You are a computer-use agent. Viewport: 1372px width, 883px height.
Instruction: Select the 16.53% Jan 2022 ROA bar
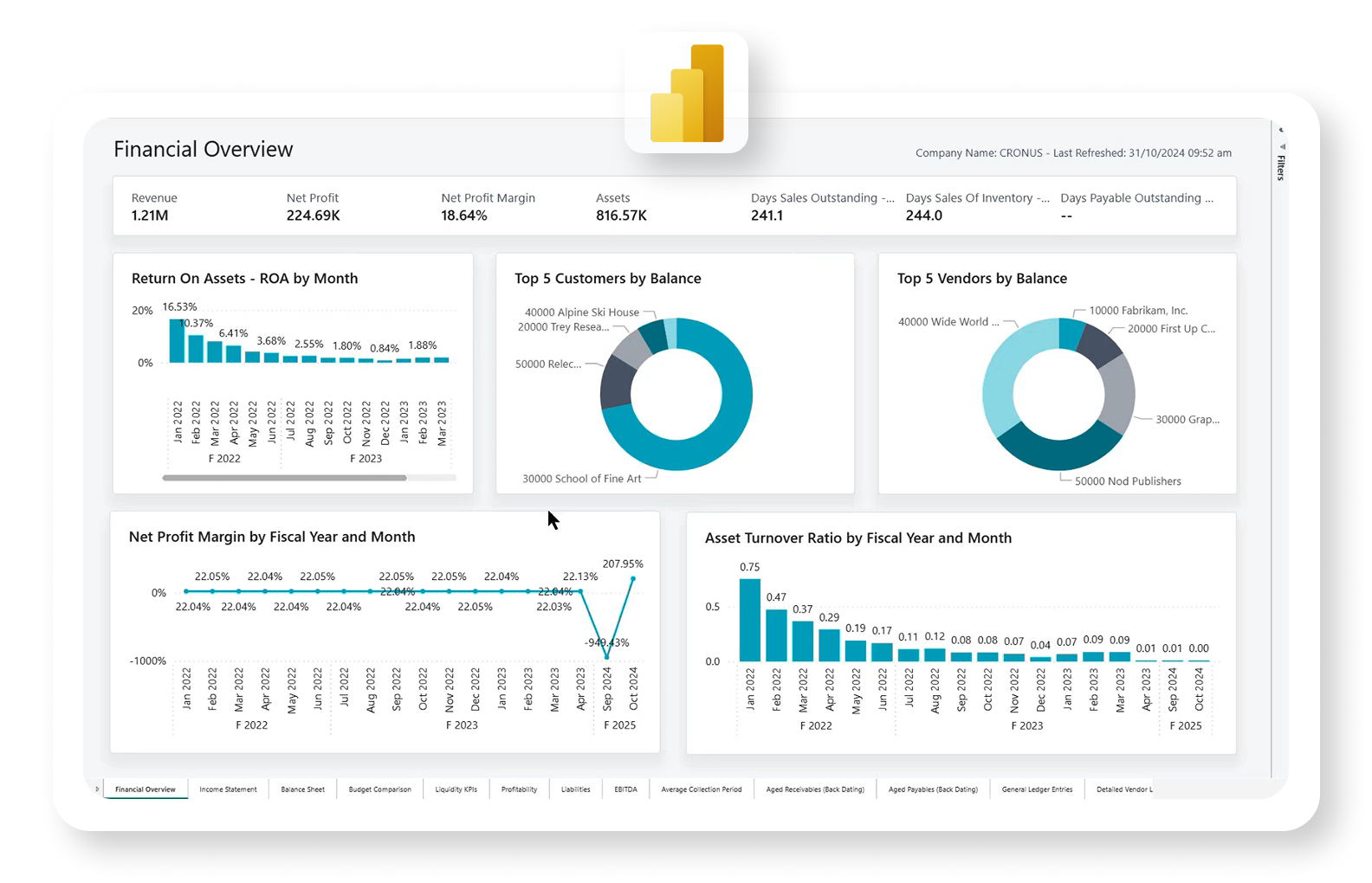point(177,341)
